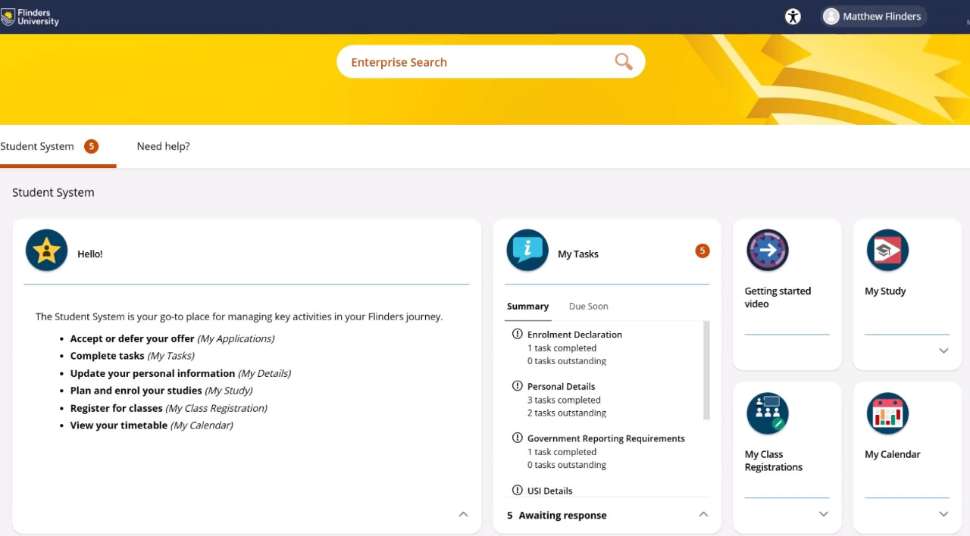970x536 pixels.
Task: Open the Matthew Flinders user menu
Action: tap(873, 16)
